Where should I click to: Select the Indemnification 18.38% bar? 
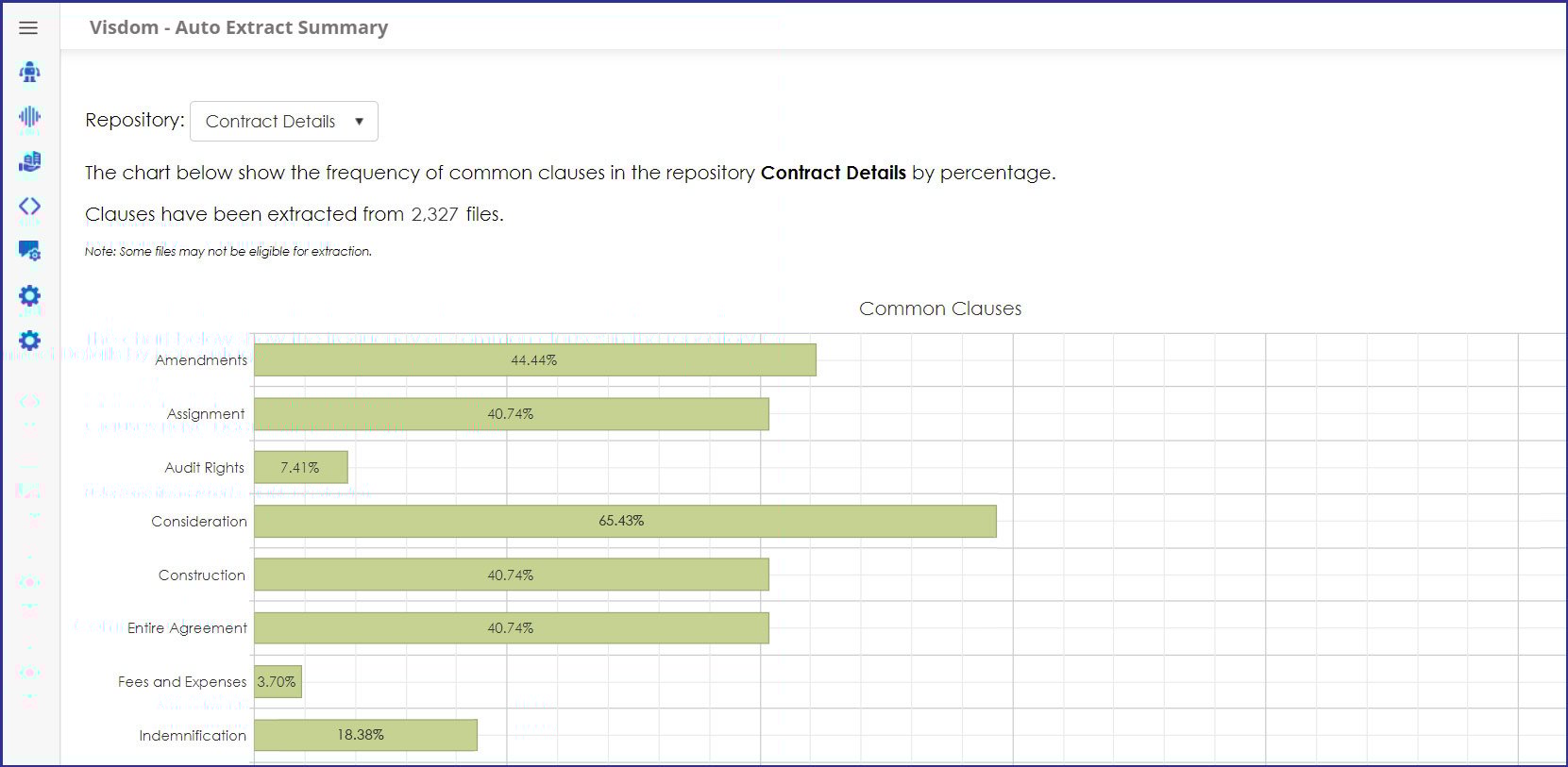[364, 735]
